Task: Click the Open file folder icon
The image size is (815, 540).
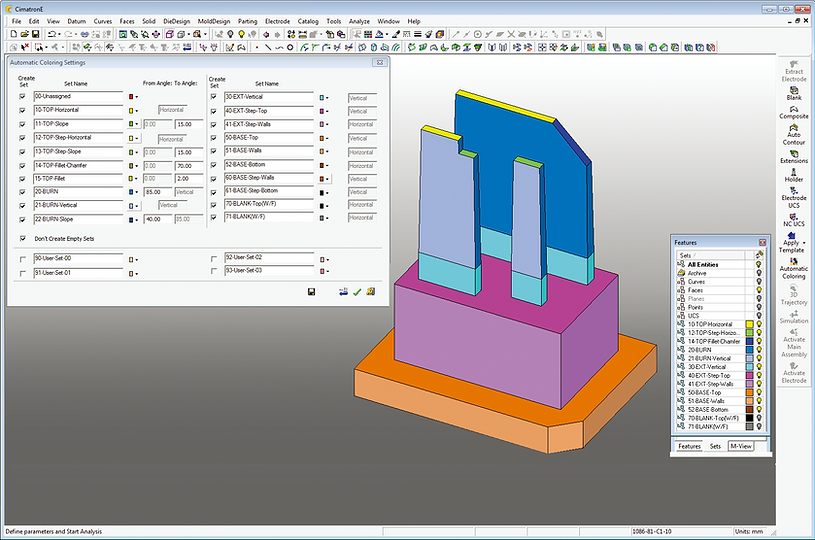Action: click(x=24, y=34)
